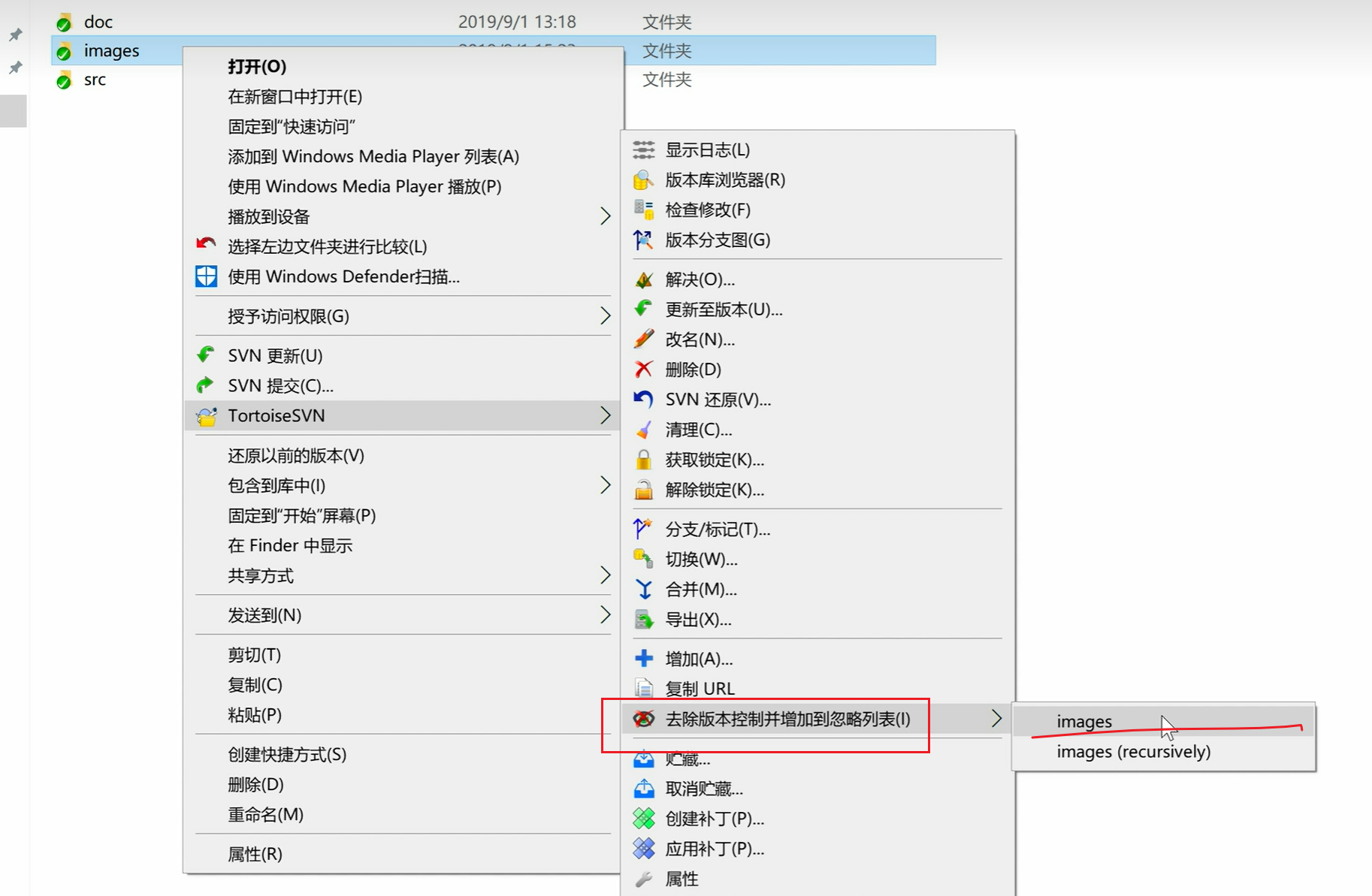Click the Release lock open padlock icon
This screenshot has width=1372, height=896.
pyautogui.click(x=644, y=490)
